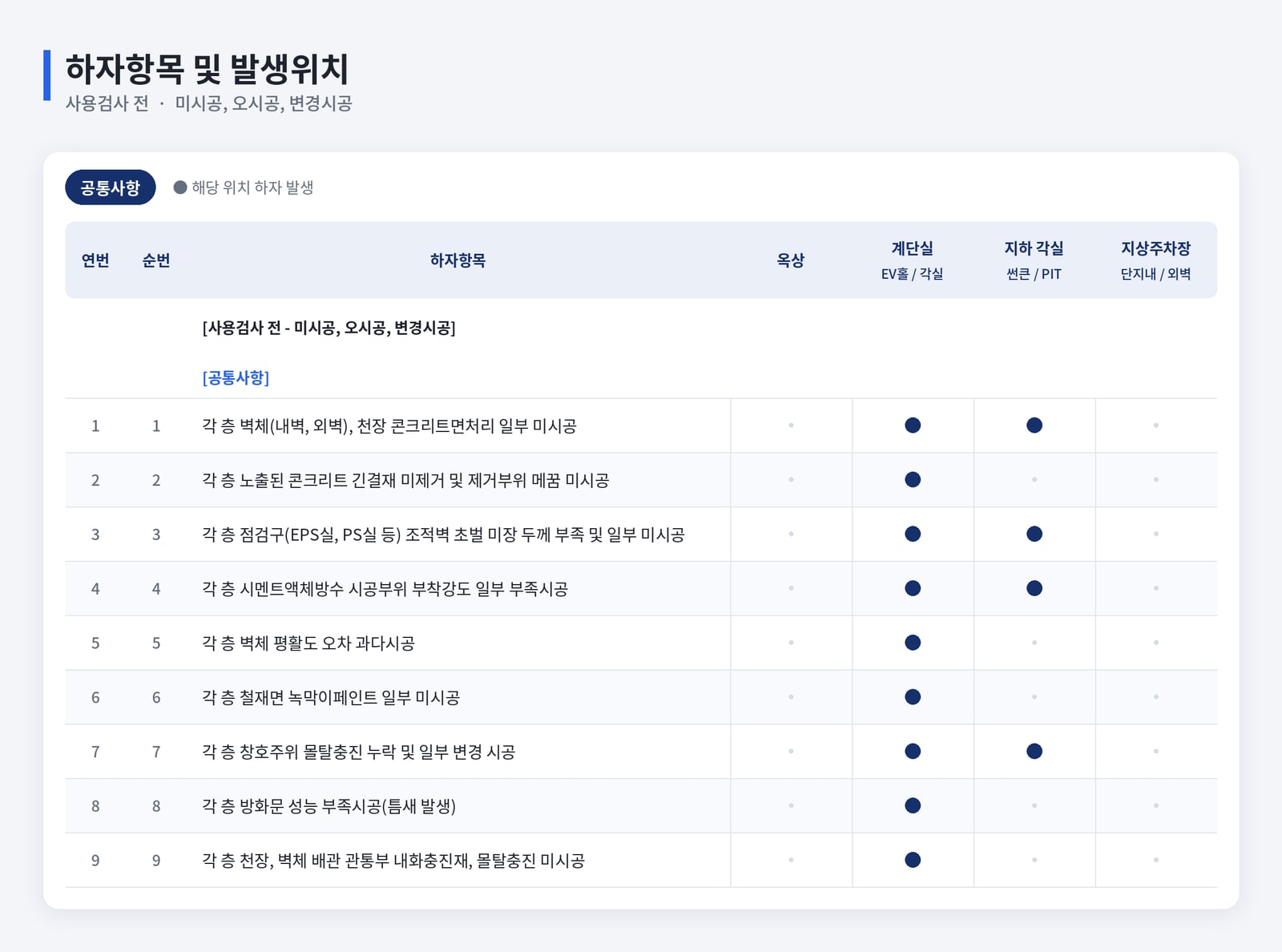
Task: Click the 순번 column header
Action: click(156, 260)
